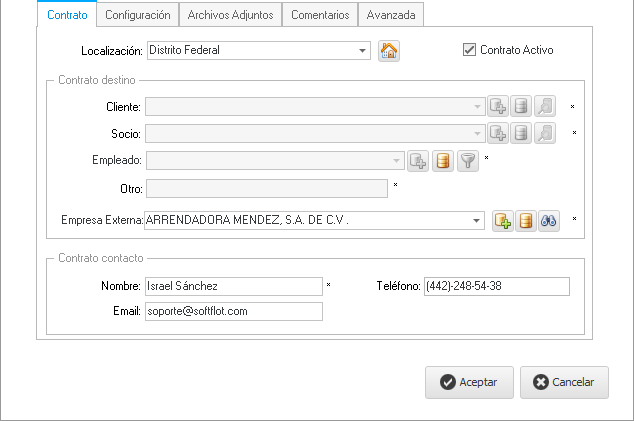
Task: Click the home icon beside Localización
Action: pyautogui.click(x=389, y=51)
